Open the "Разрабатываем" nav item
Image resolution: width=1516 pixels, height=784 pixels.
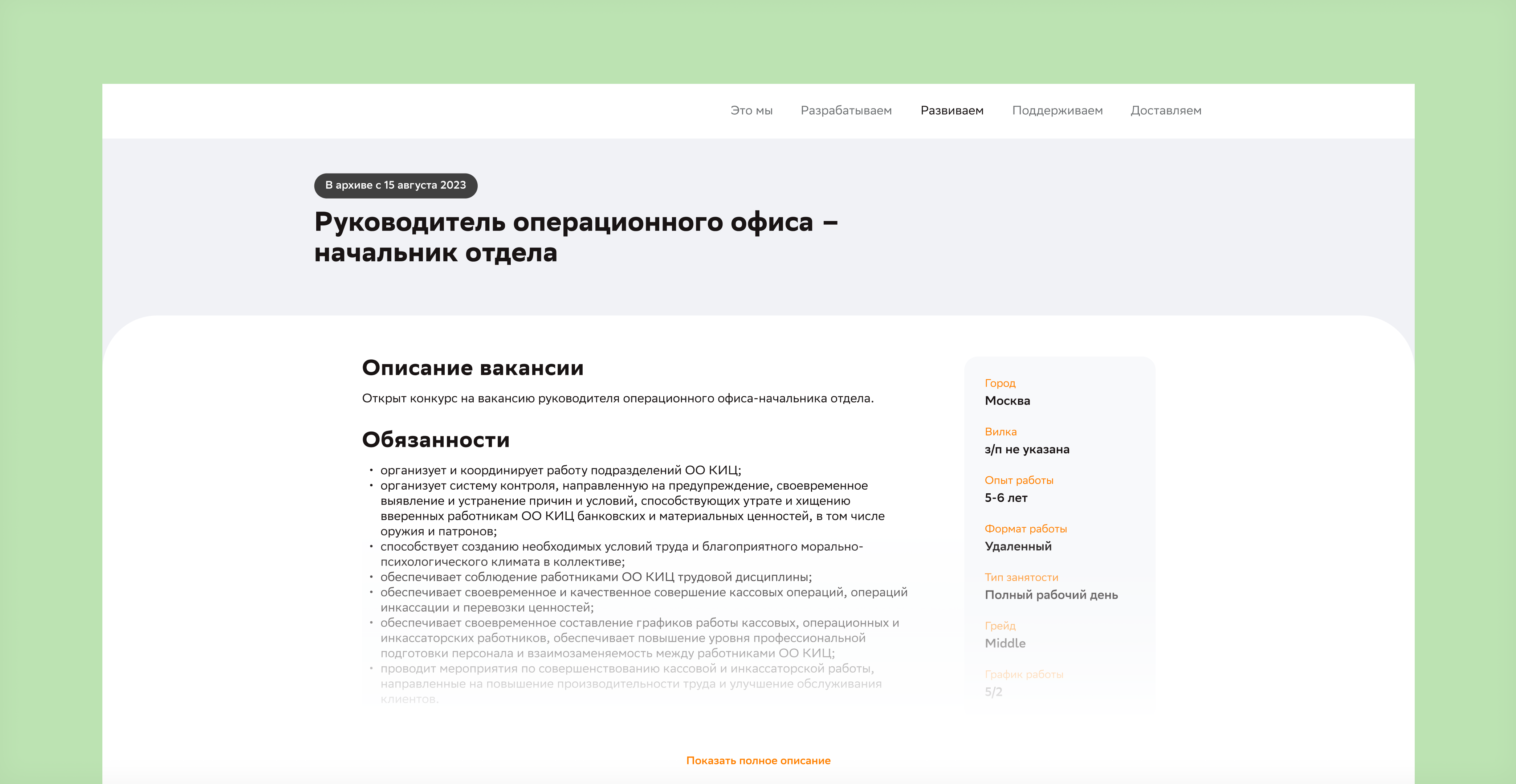click(846, 111)
